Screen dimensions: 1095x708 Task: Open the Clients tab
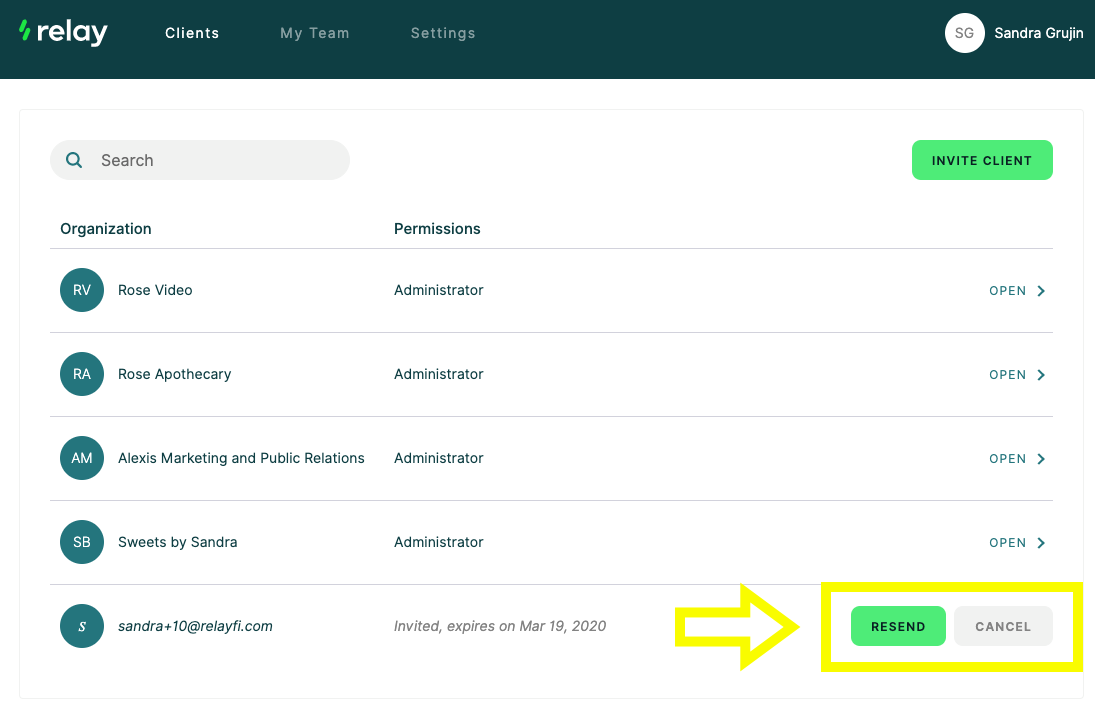coord(192,33)
